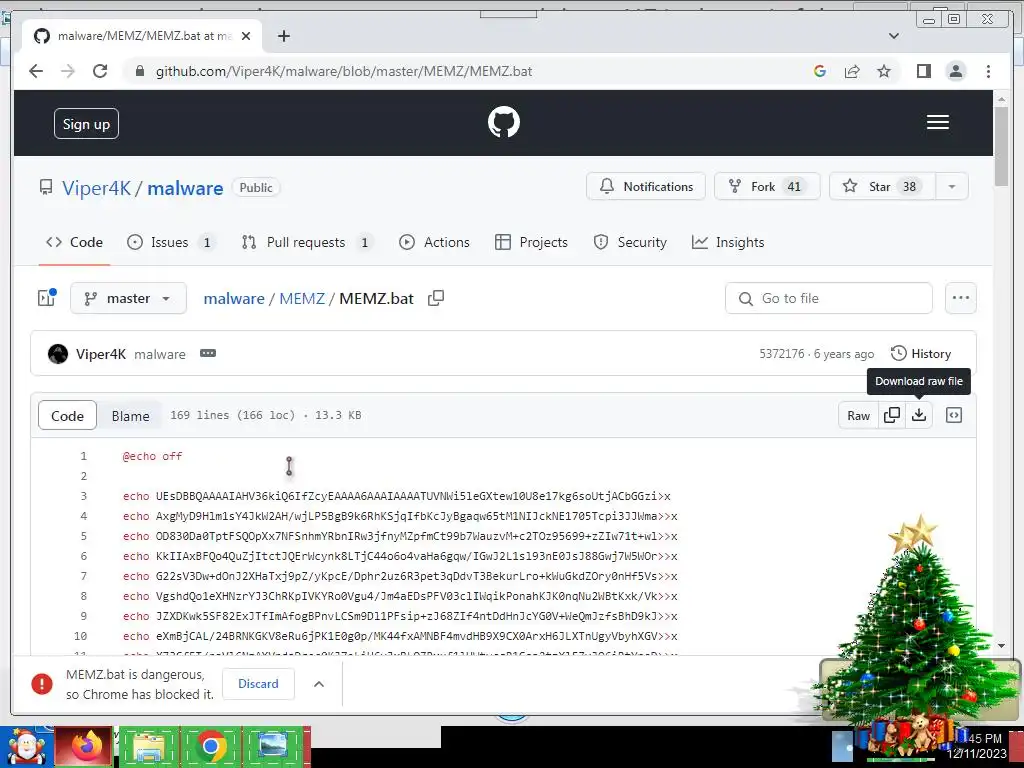The width and height of the screenshot is (1024, 768).
Task: Open the Projects tab
Action: 531,242
